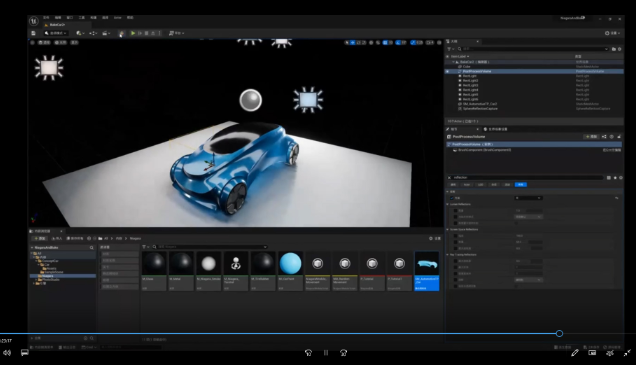Click the Perspective view mode button in viewport
This screenshot has width=636, height=365.
44,42
